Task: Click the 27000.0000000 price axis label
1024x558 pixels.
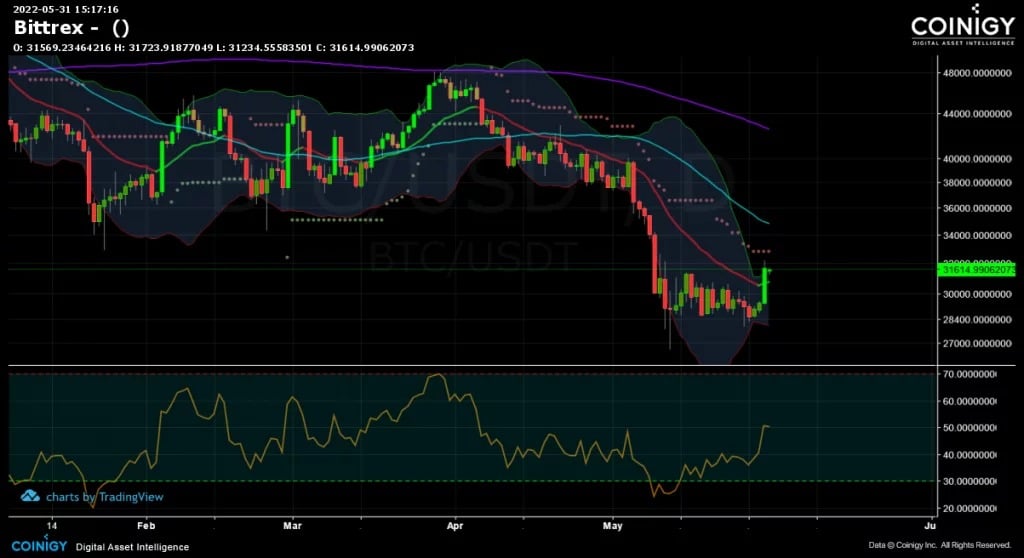Action: point(977,344)
